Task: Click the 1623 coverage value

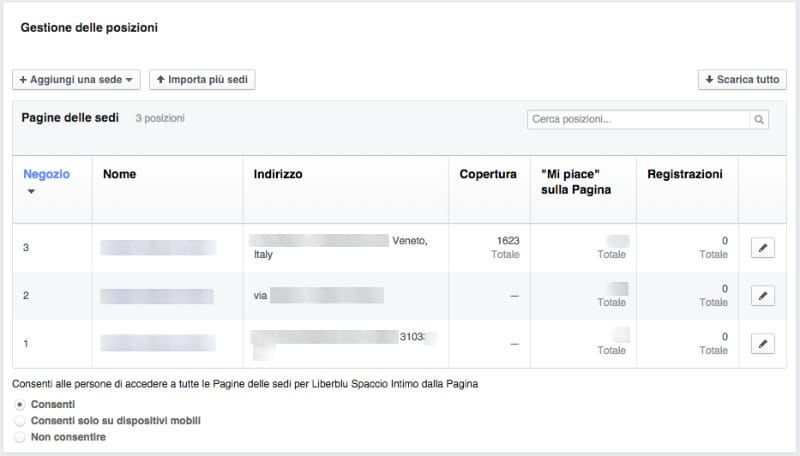Action: point(508,240)
